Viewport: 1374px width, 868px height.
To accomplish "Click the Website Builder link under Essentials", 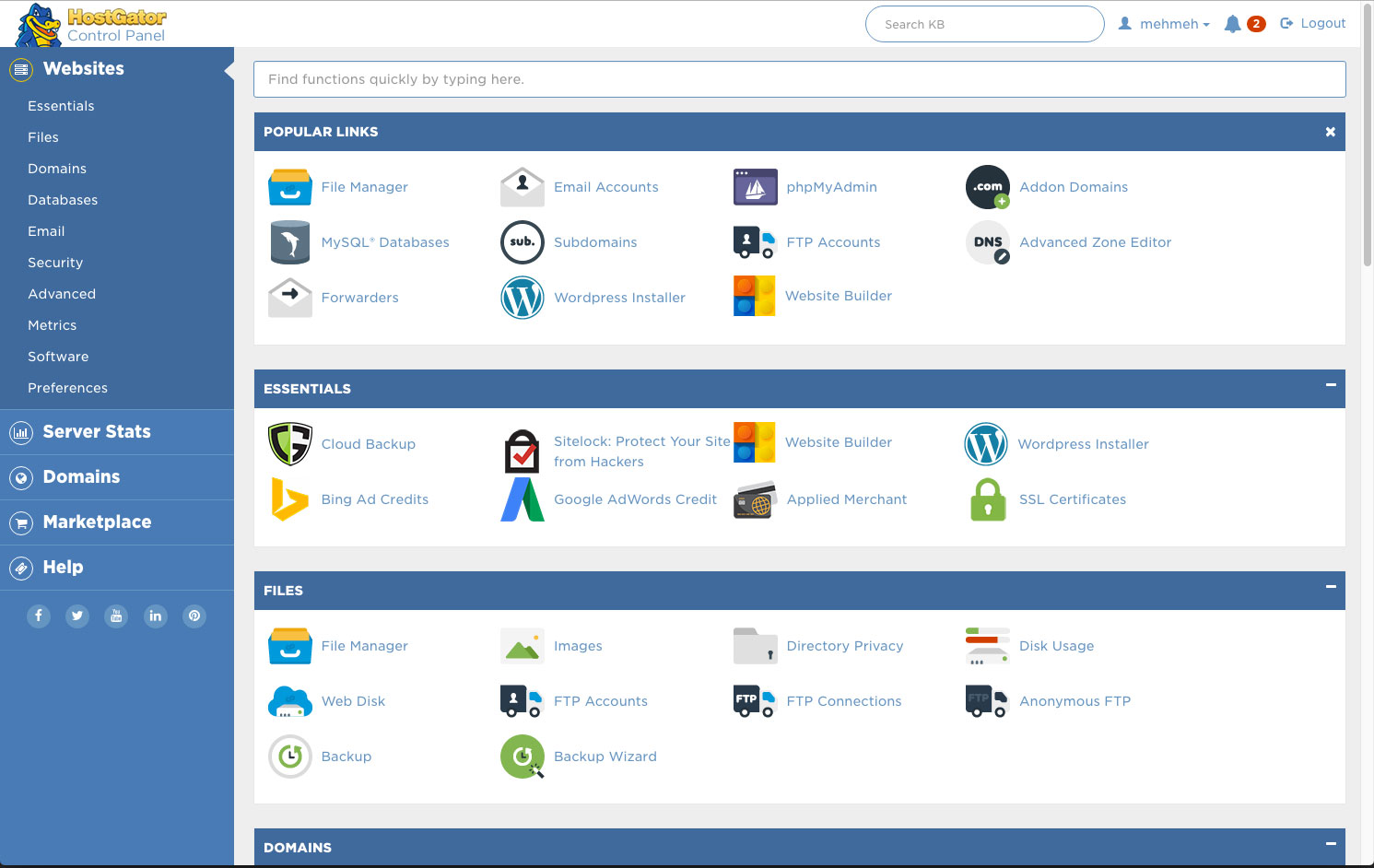I will pos(839,442).
